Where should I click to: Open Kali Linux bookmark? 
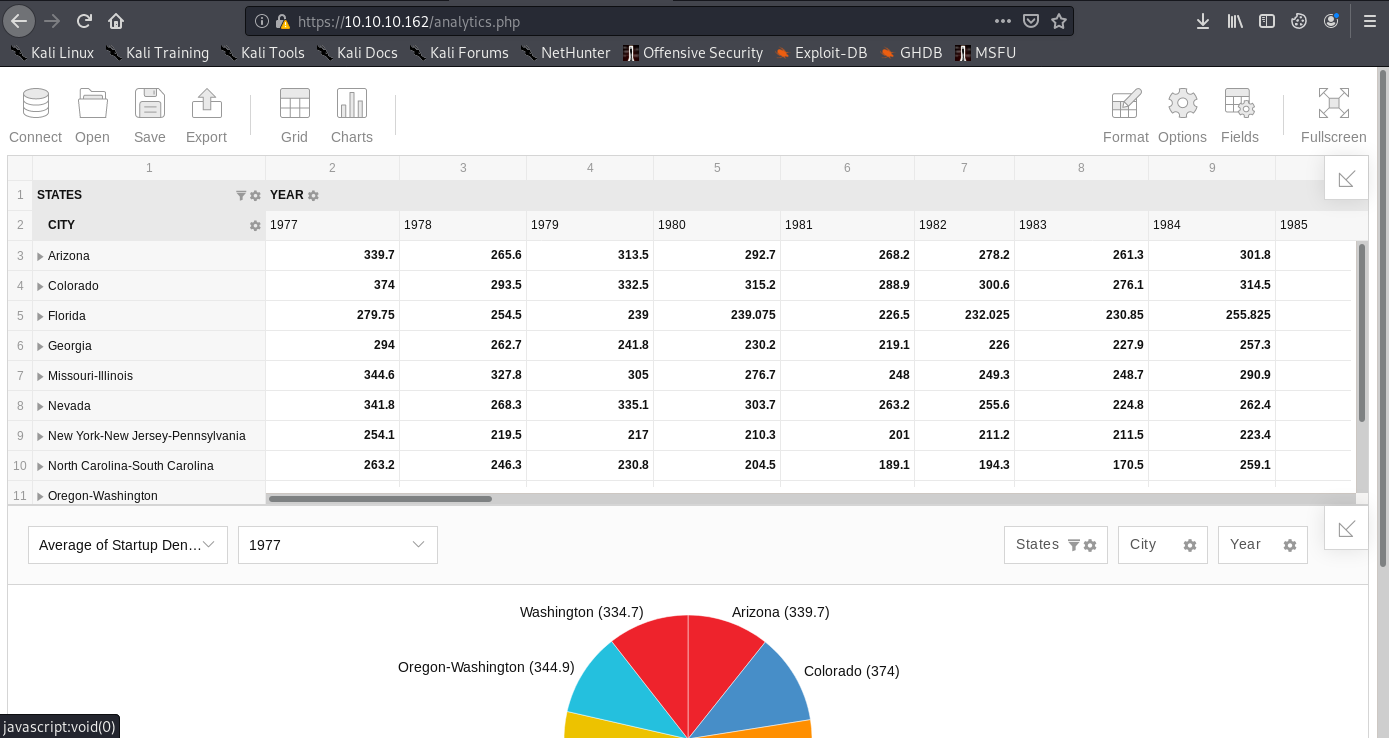click(x=52, y=53)
